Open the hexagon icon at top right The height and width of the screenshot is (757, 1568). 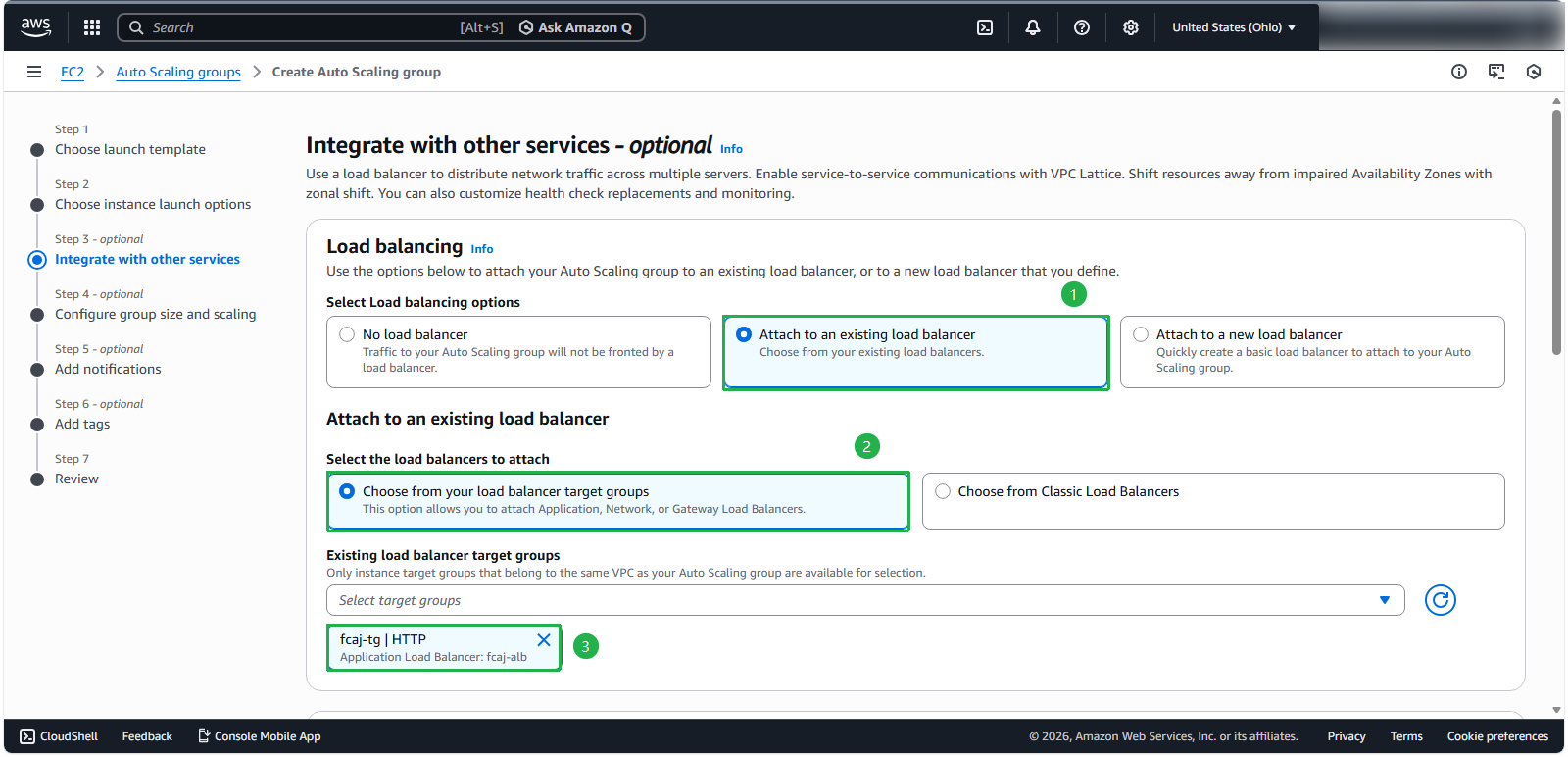click(1534, 72)
